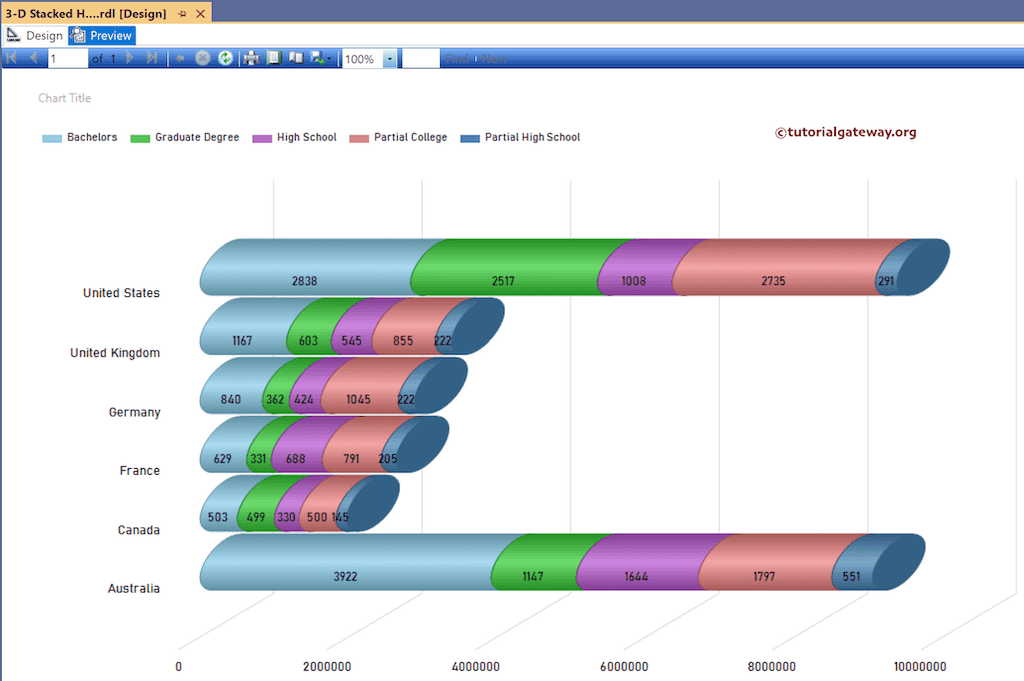
Task: Open the Export format dropdown arrow
Action: click(x=328, y=57)
